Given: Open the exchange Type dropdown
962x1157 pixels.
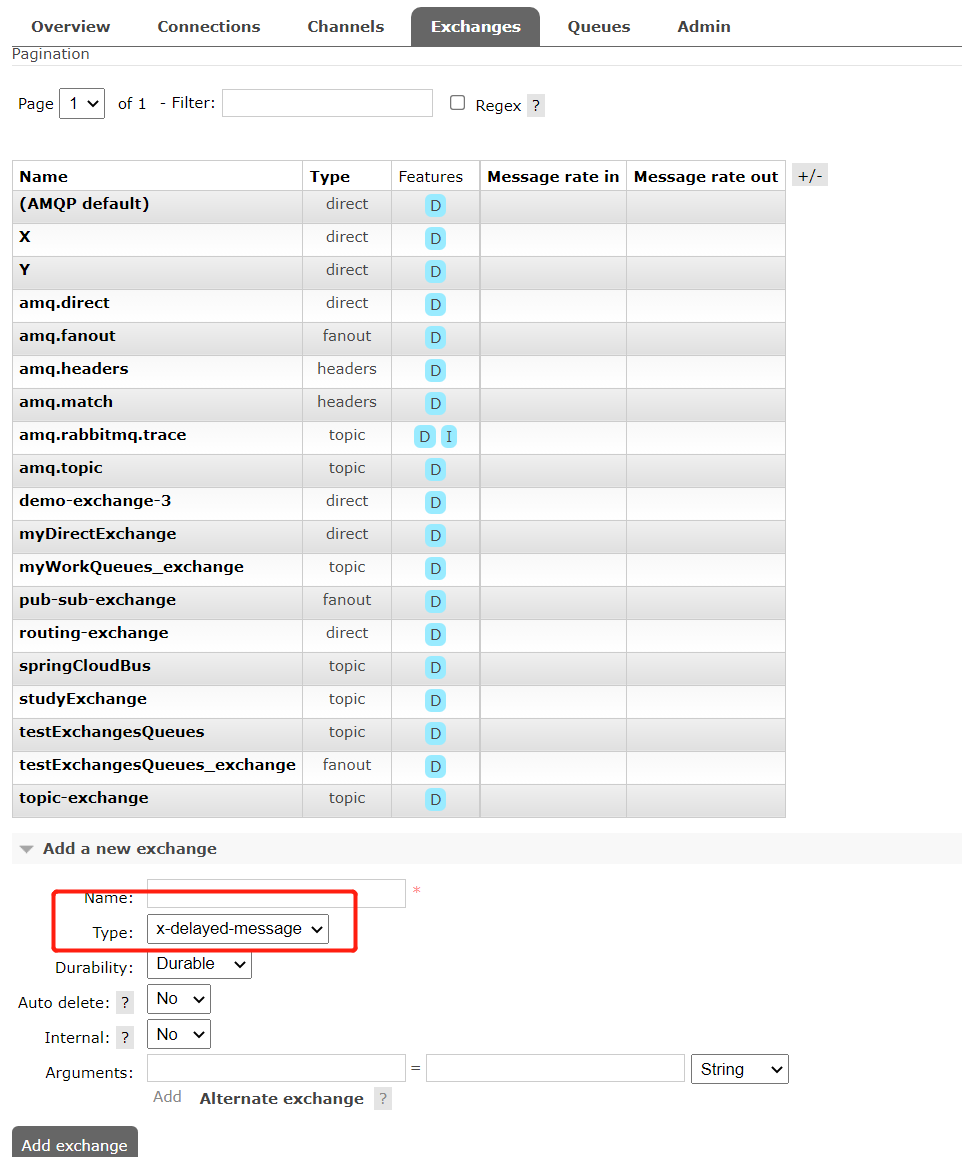Looking at the screenshot, I should pos(238,929).
